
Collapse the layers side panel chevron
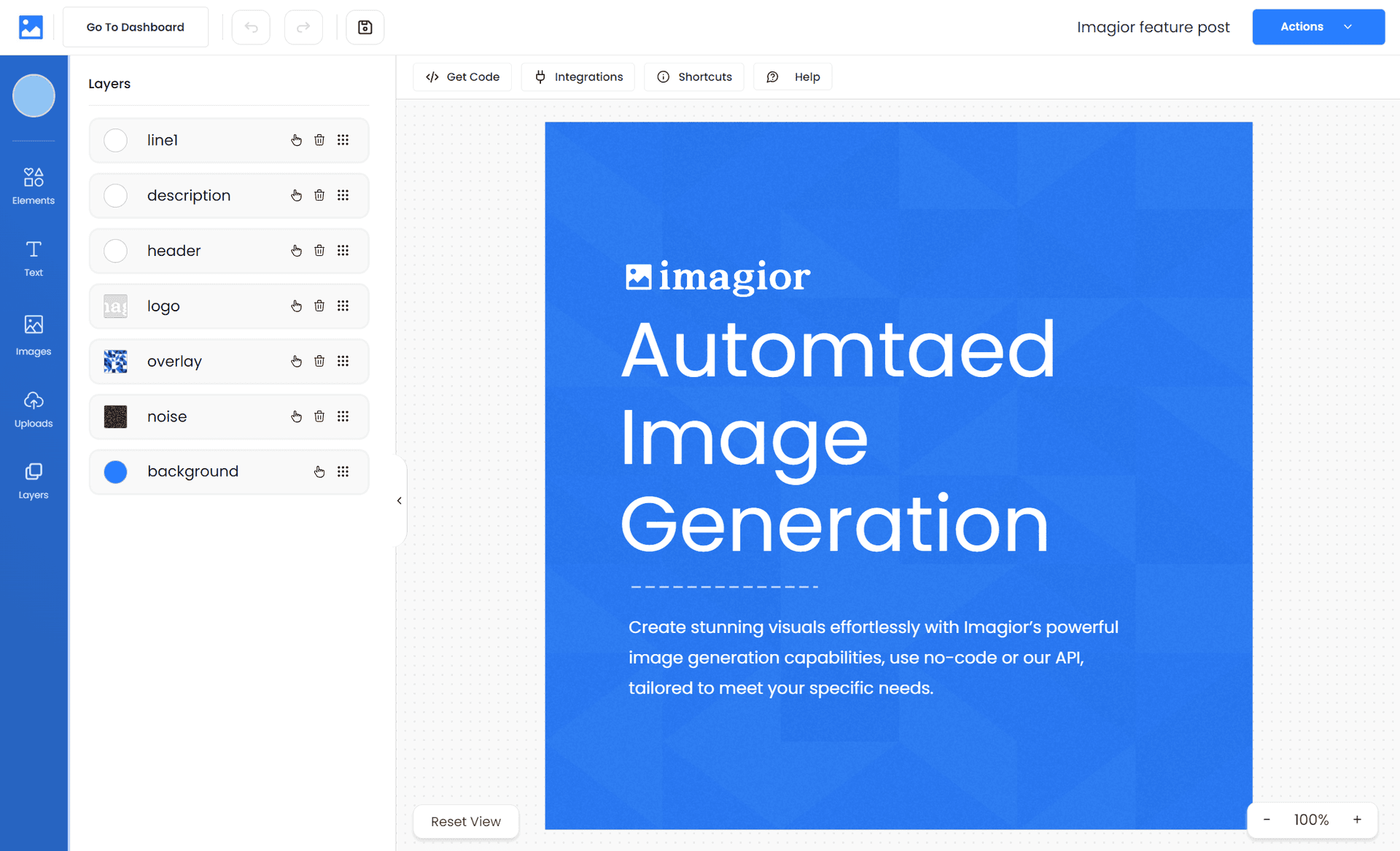point(400,500)
